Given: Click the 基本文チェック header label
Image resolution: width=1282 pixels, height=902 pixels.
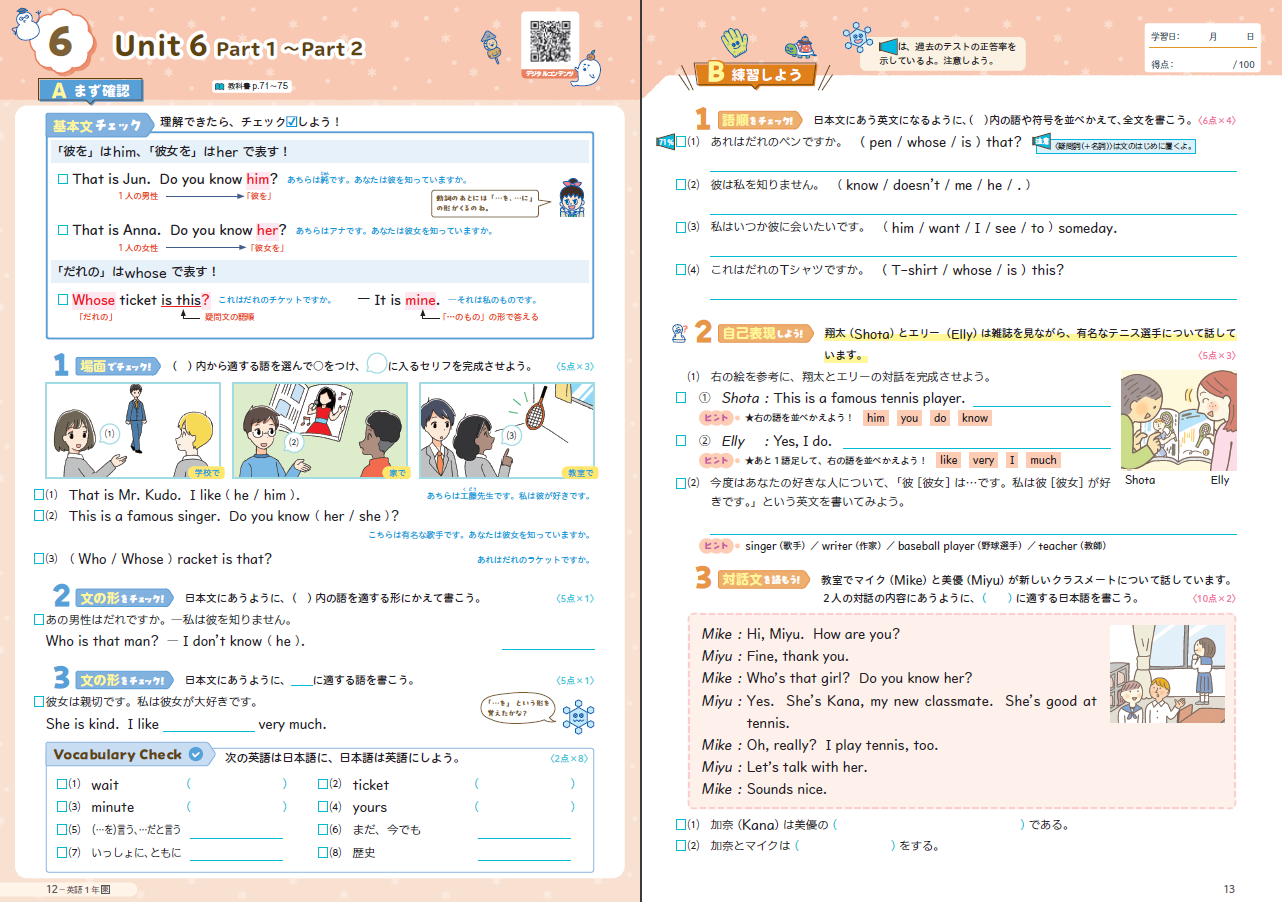Looking at the screenshot, I should (x=97, y=125).
